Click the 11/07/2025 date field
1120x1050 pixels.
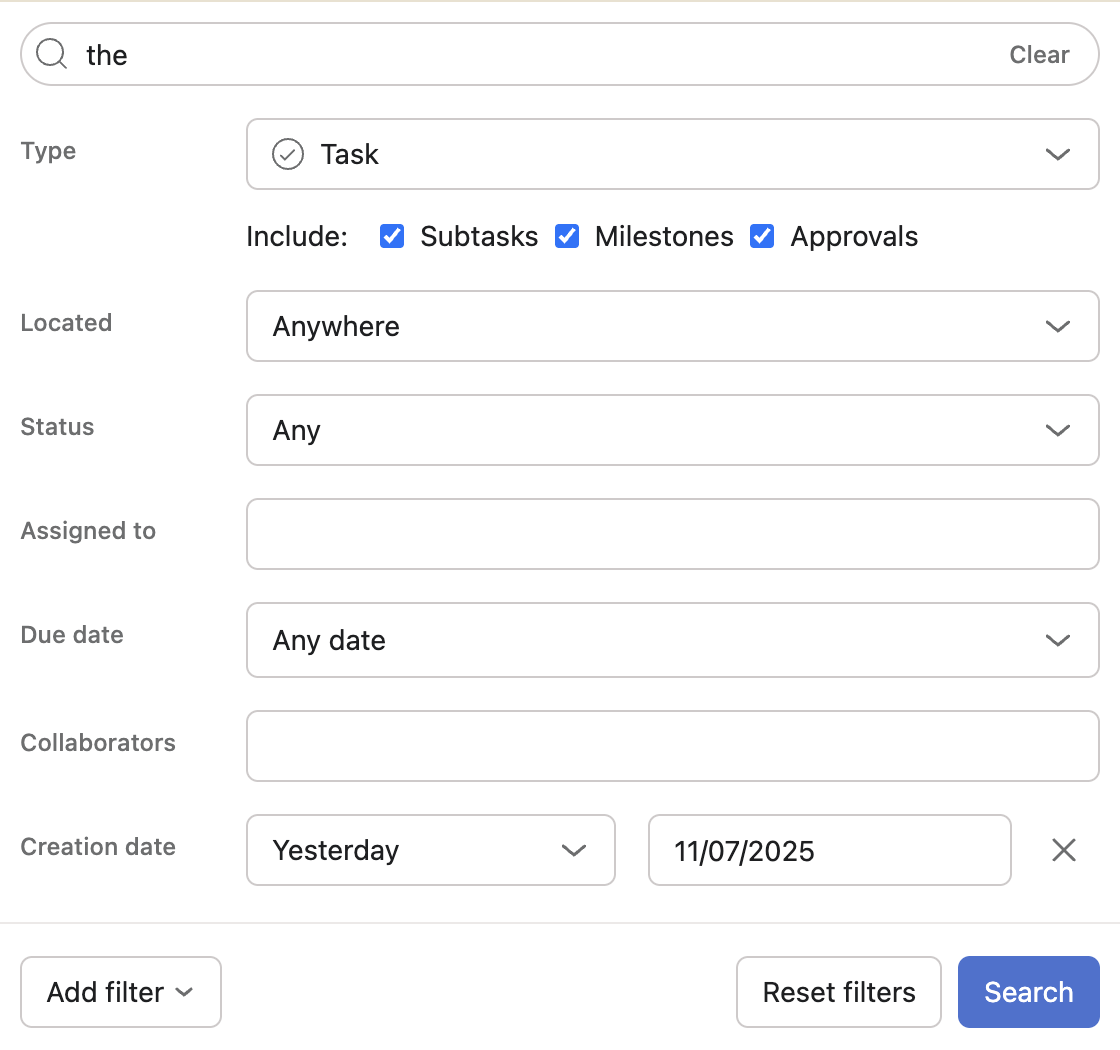(x=829, y=850)
